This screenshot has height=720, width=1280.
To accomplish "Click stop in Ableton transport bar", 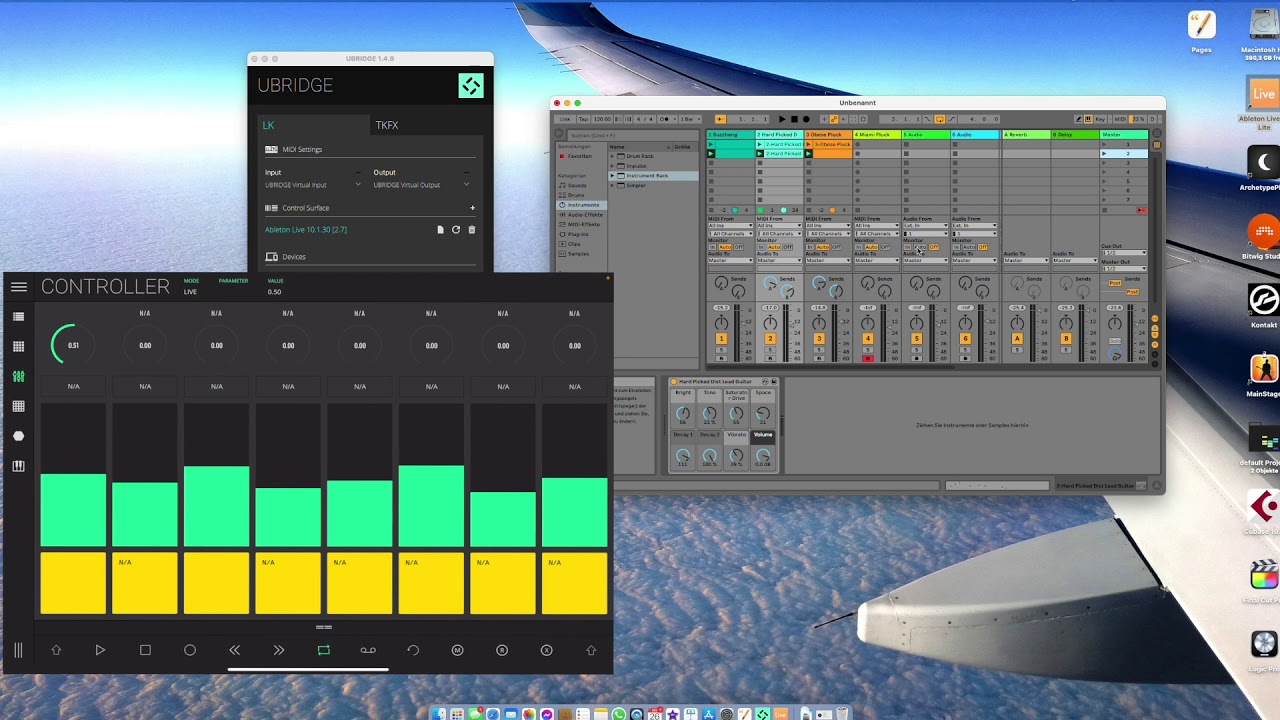I will [x=794, y=119].
